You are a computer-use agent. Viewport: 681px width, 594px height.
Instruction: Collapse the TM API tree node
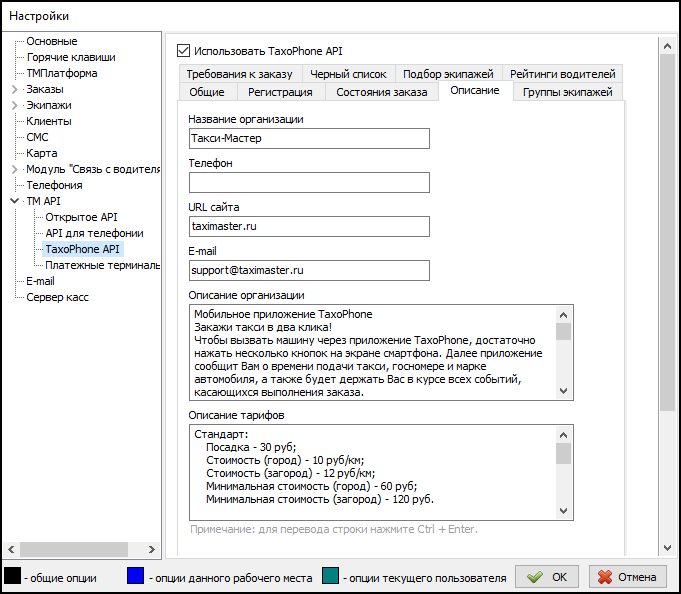pos(14,202)
